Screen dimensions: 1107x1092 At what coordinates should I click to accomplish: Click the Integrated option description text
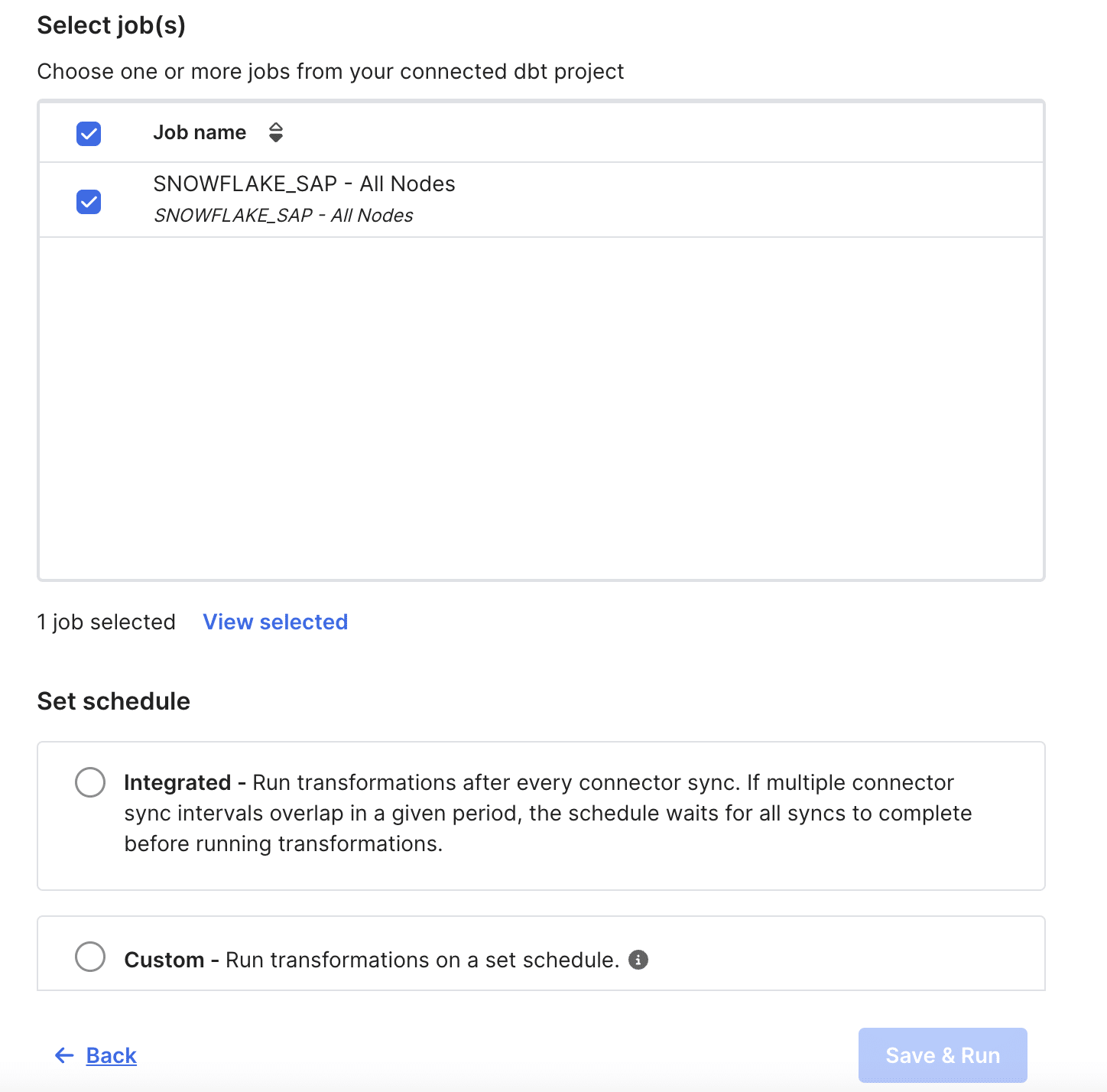point(547,813)
